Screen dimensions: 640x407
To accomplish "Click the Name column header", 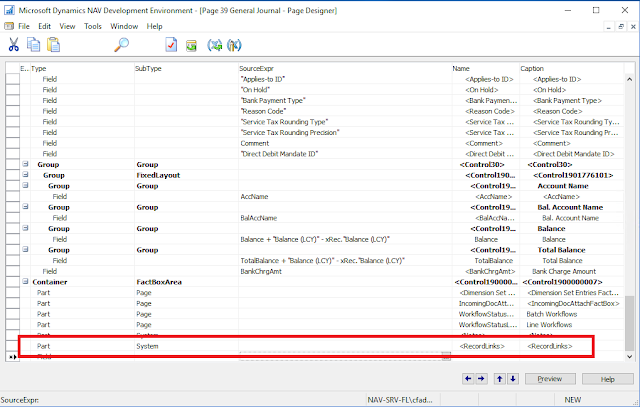I will click(485, 69).
